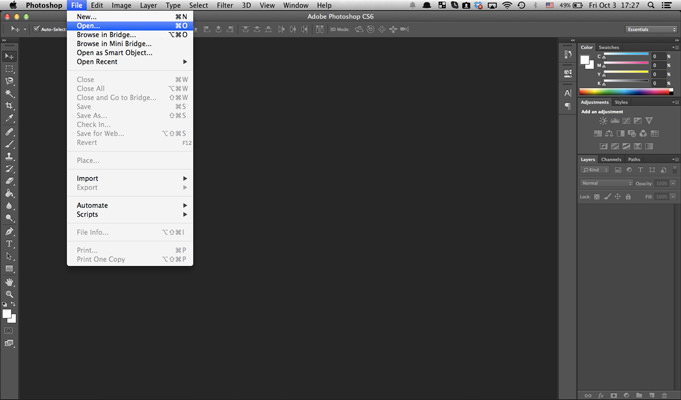Select the Lasso tool
Viewport: 681px width, 400px height.
coord(9,81)
